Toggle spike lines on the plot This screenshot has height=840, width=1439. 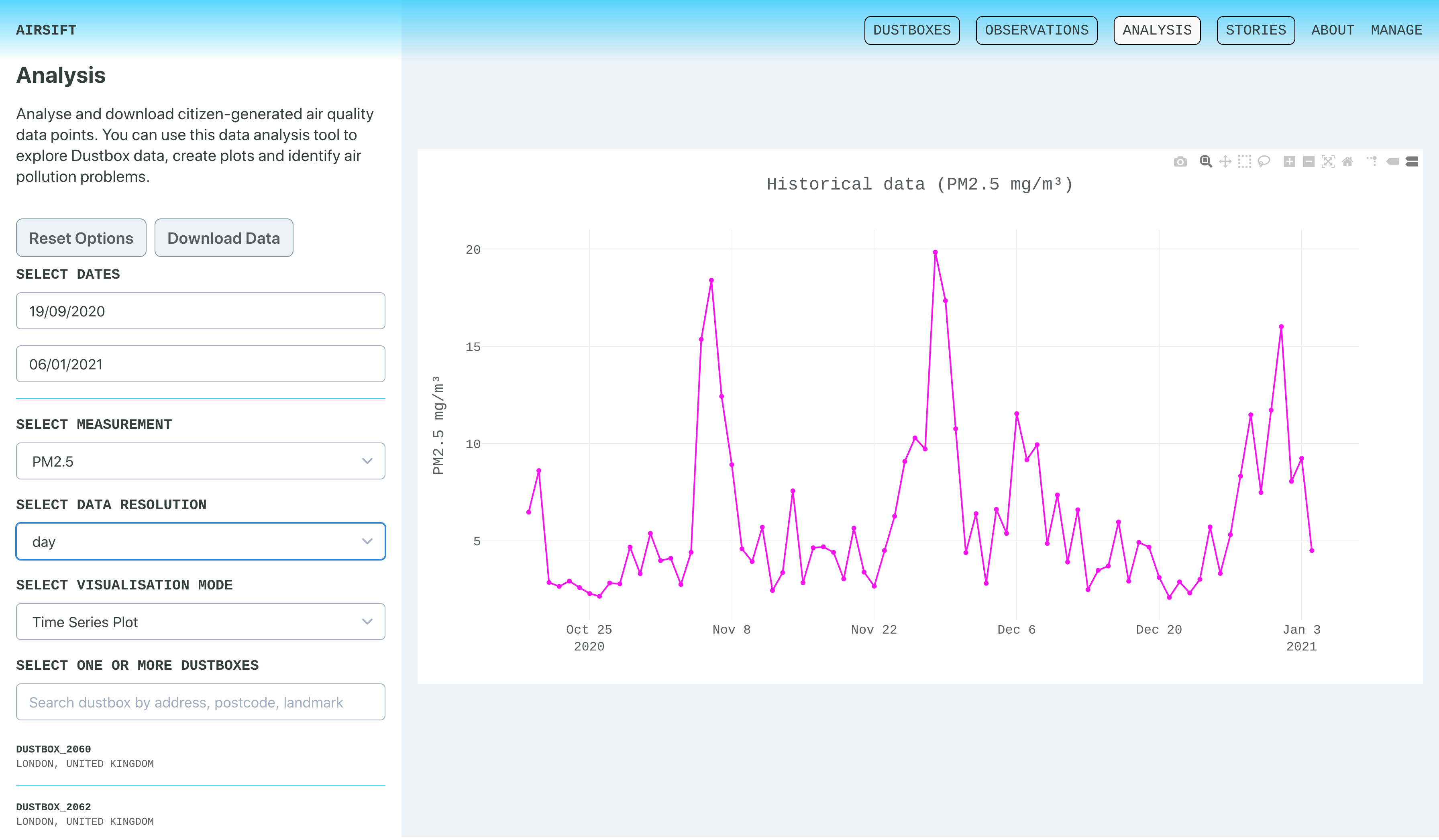pos(1372,162)
